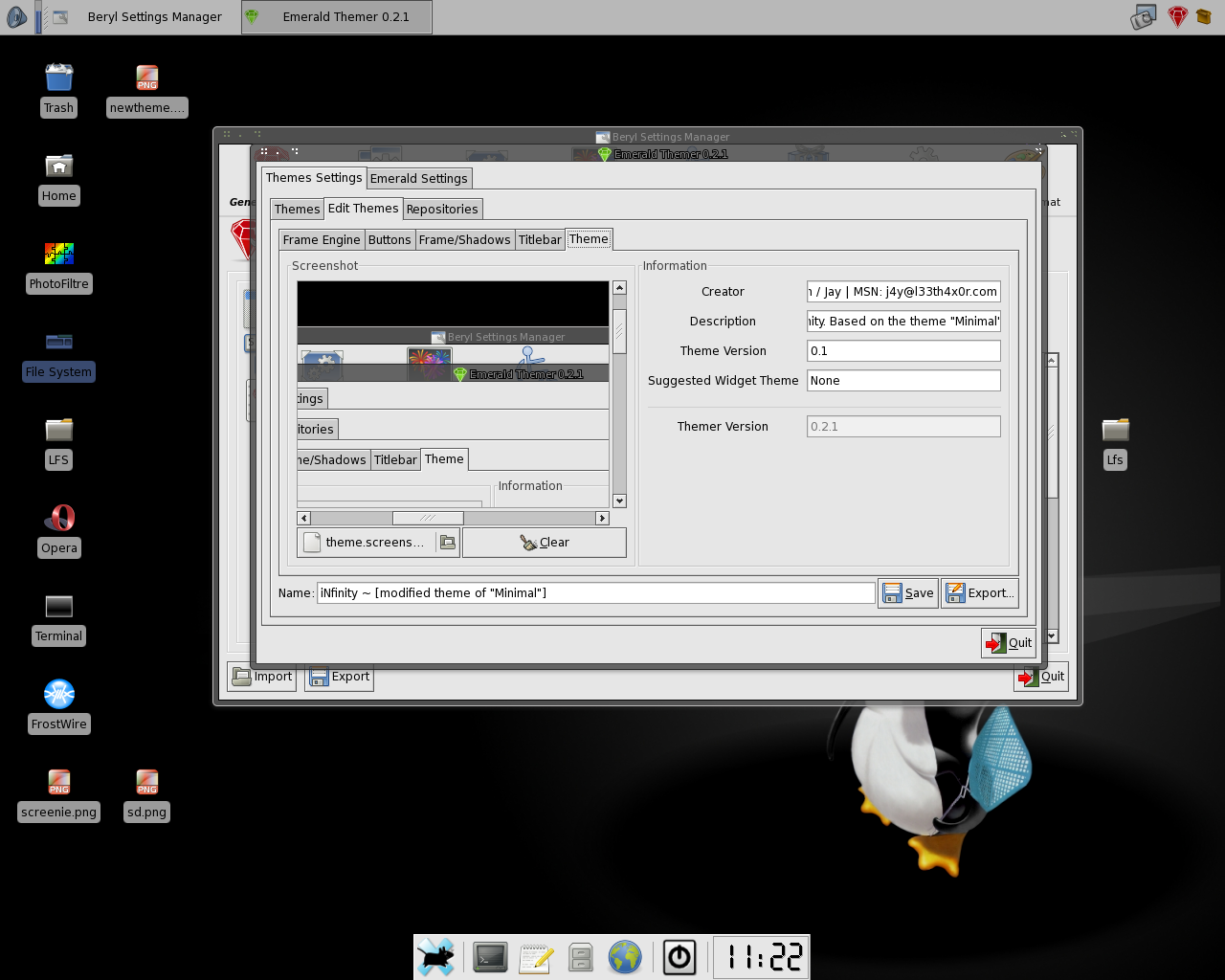
Task: Click the brown package tray icon at the top right
Action: pyautogui.click(x=1204, y=16)
